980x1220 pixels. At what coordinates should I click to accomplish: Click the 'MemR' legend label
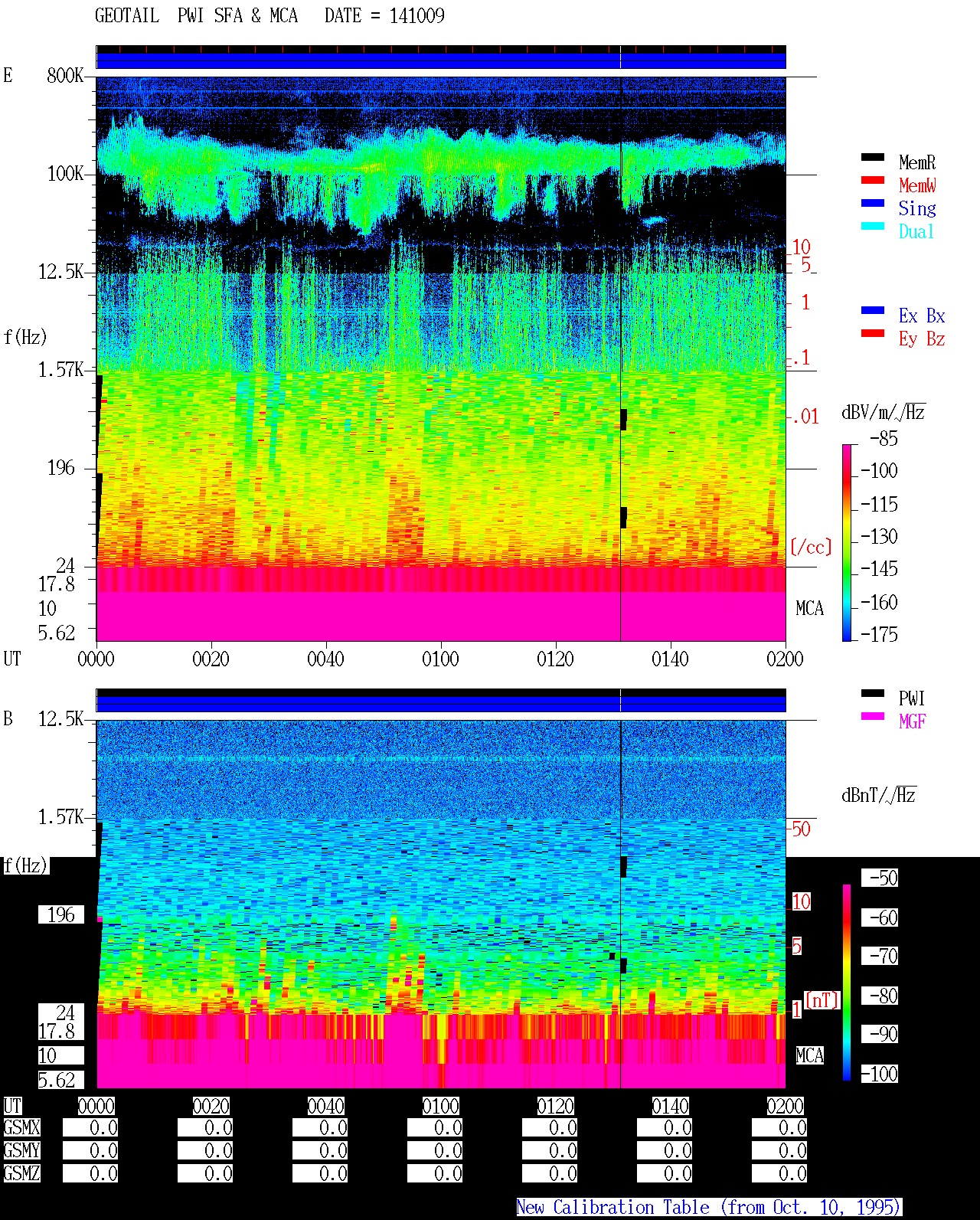coord(917,162)
